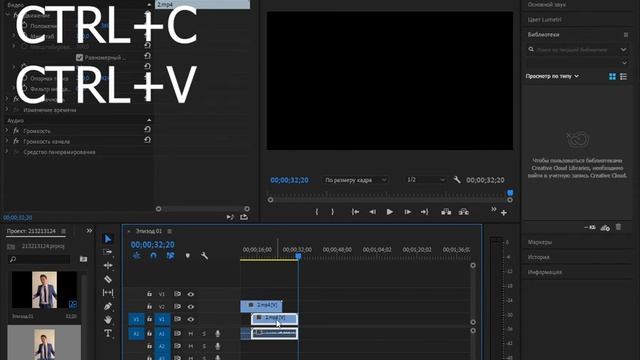The height and width of the screenshot is (360, 640).
Task: Click the Extract button
Action: (464, 212)
